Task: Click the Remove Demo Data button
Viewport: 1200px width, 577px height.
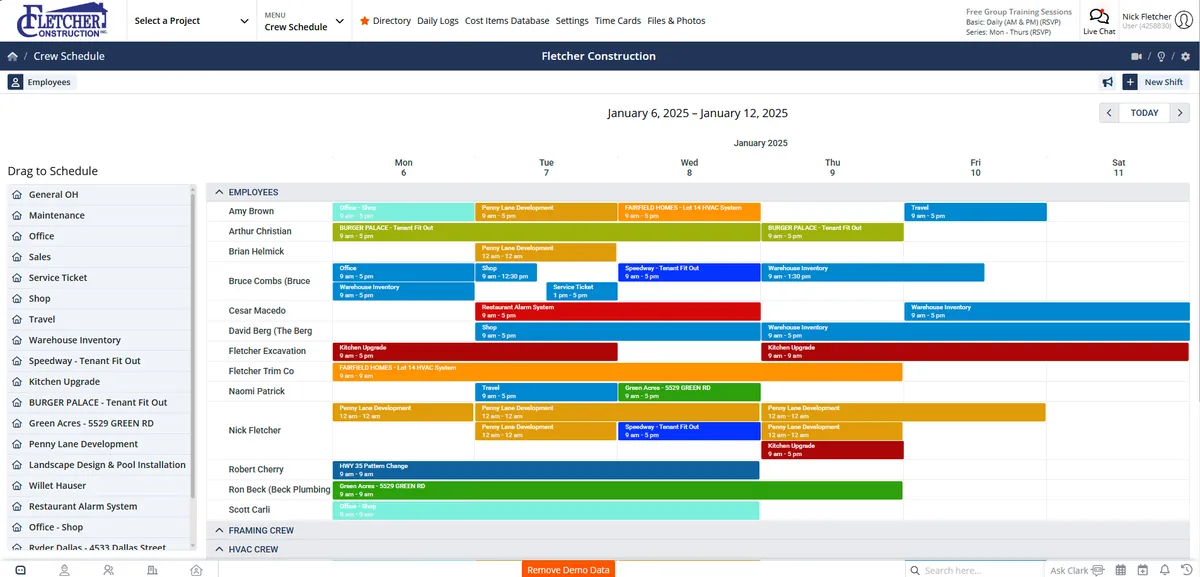Action: [x=569, y=570]
